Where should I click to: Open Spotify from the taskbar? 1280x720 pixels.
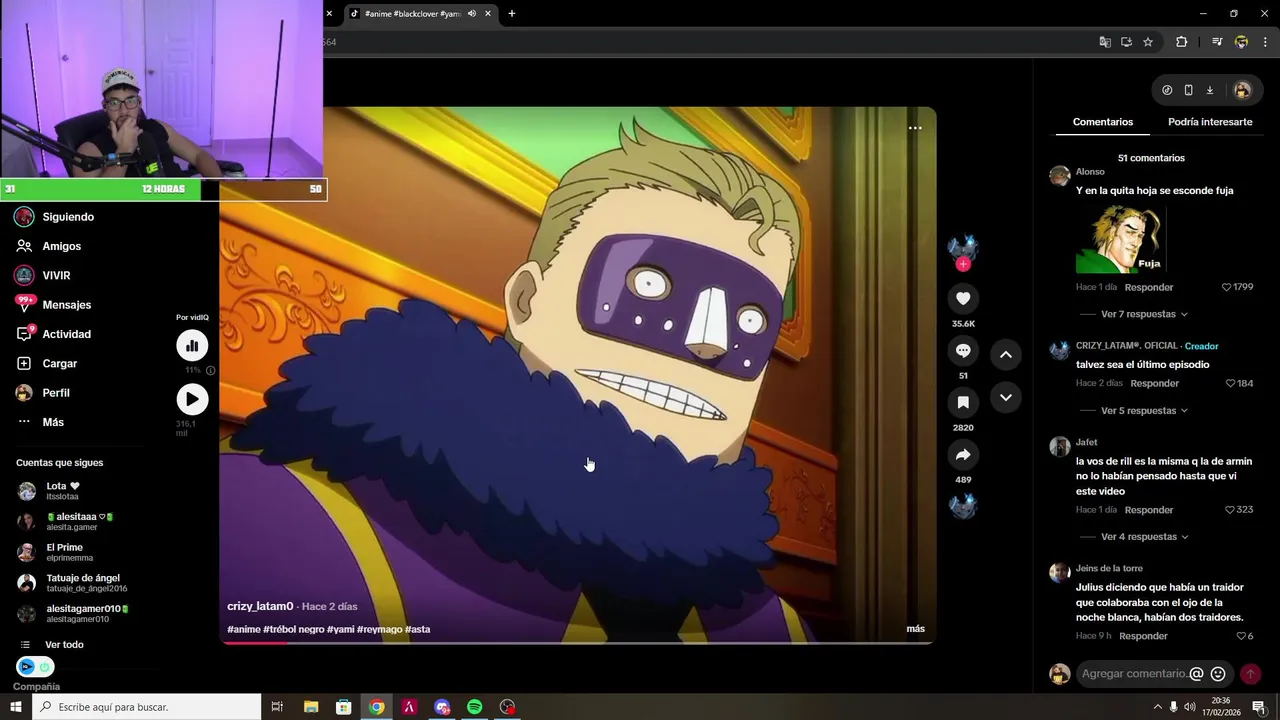coord(475,707)
